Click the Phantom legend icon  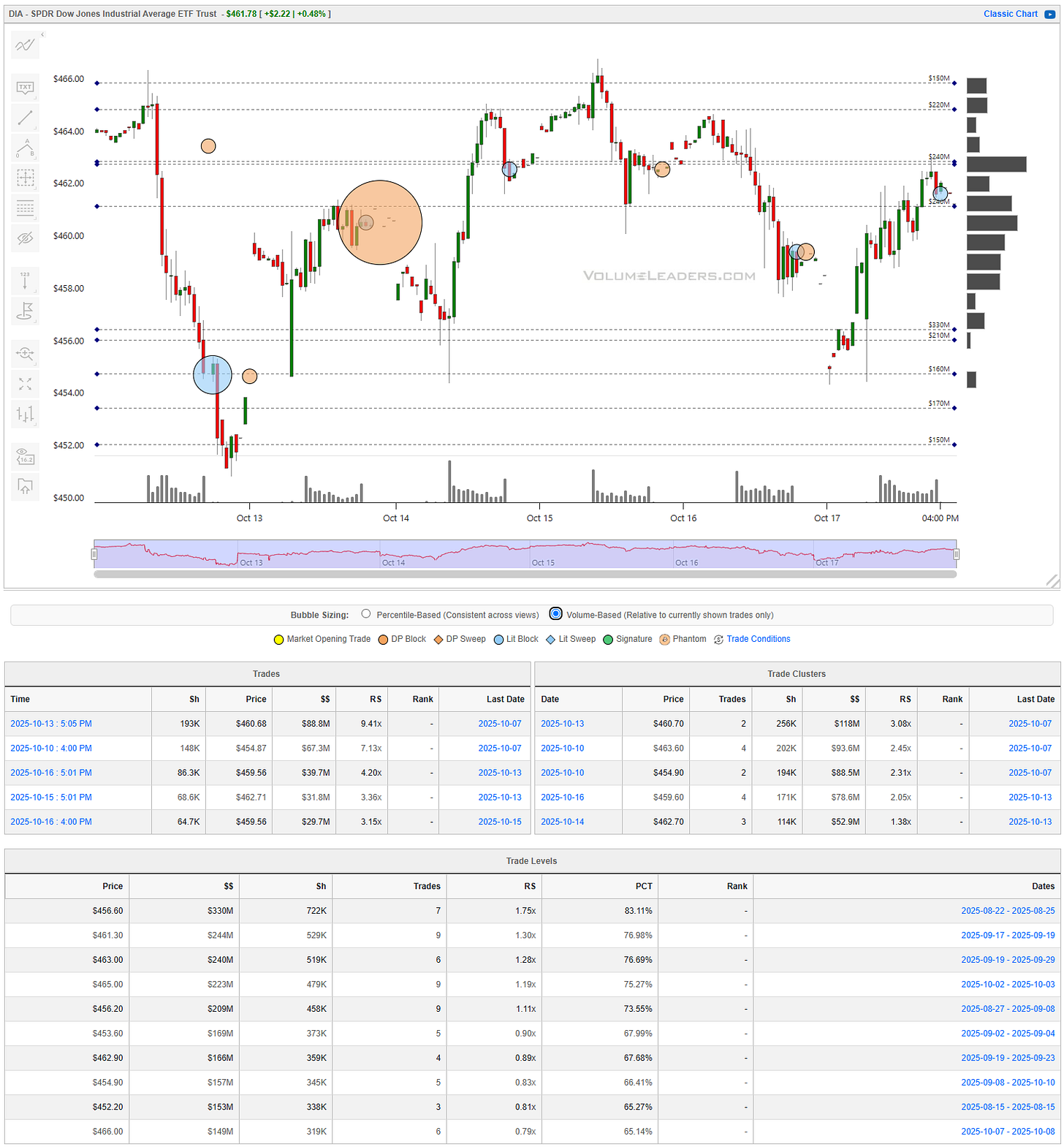click(664, 640)
